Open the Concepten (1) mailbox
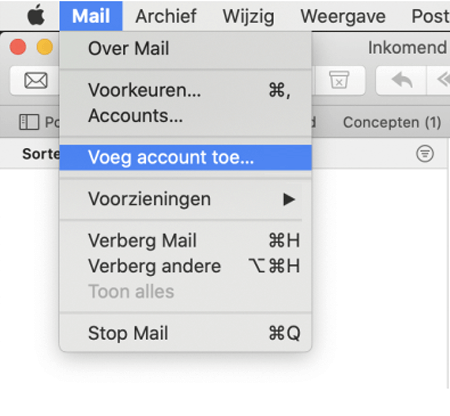This screenshot has height=416, width=450. pyautogui.click(x=392, y=122)
